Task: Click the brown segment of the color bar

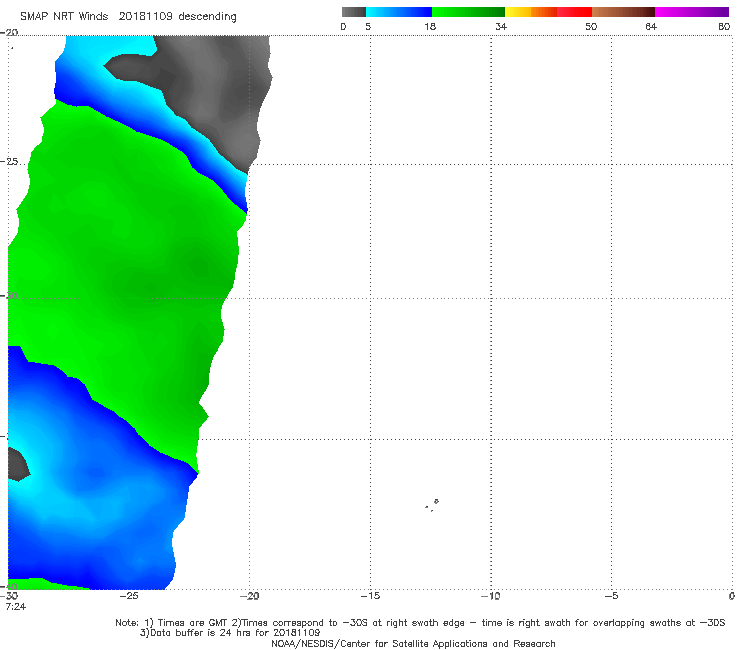Action: [x=623, y=12]
